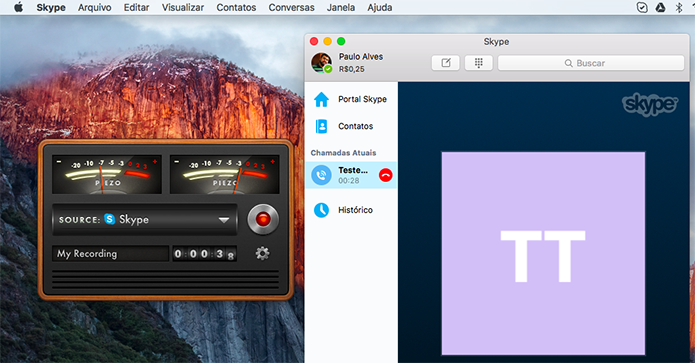Open the Editar menu
Screen dimensions: 695x363
pyautogui.click(x=136, y=8)
